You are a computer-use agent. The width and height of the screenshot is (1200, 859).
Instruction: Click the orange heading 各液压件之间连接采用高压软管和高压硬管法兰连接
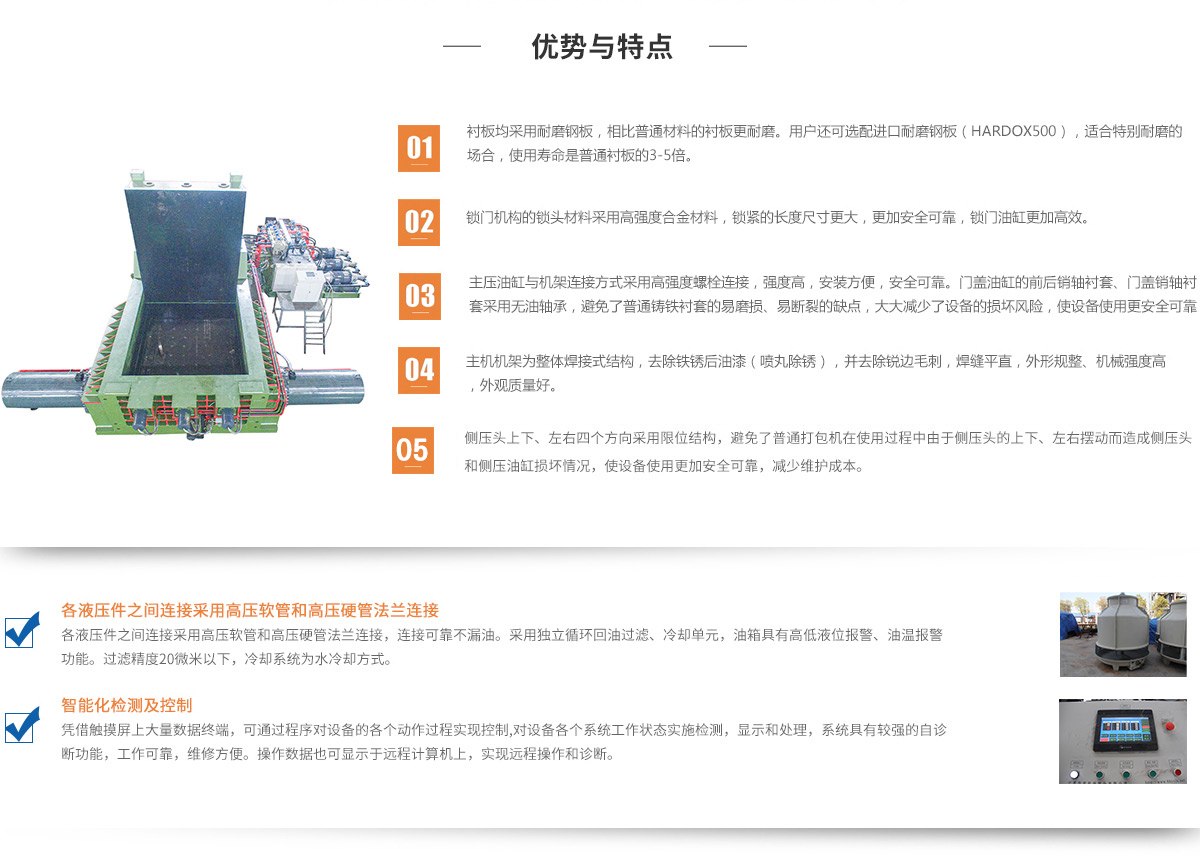(x=250, y=610)
